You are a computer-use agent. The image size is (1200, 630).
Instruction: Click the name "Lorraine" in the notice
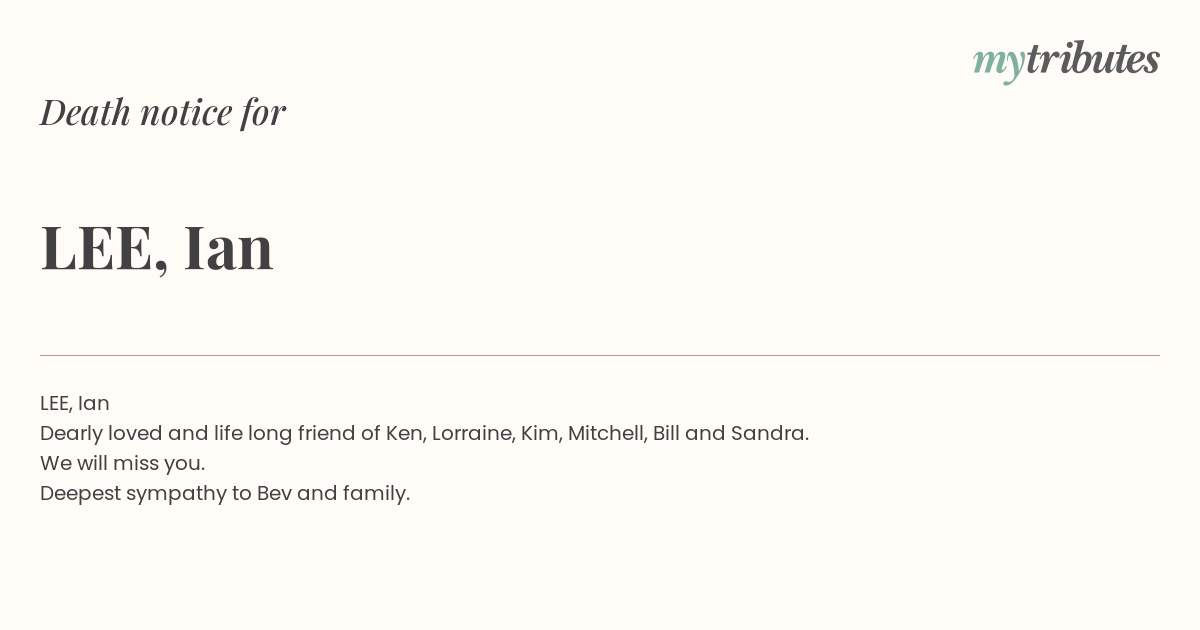click(x=473, y=433)
